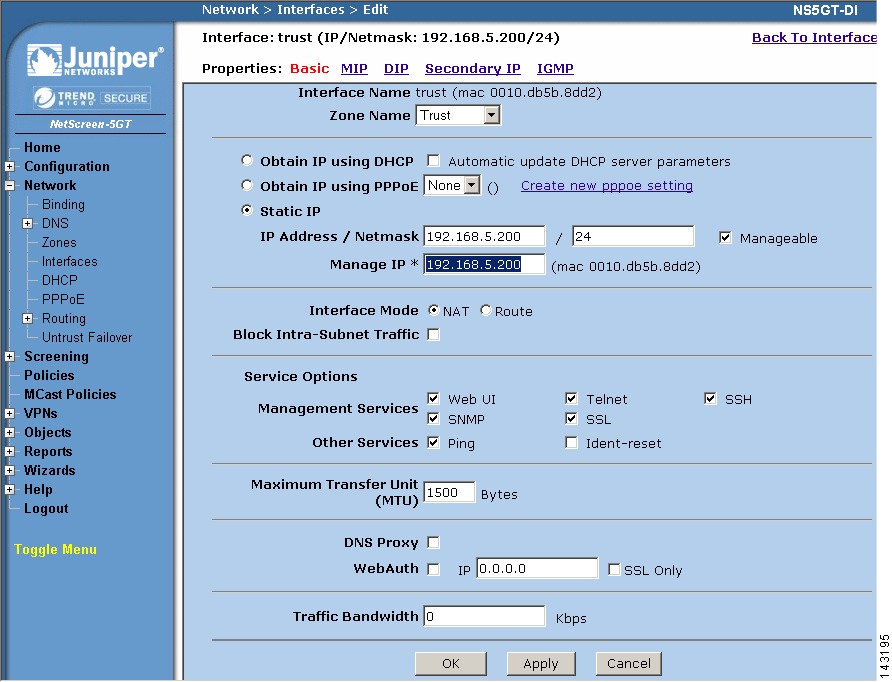
Task: Check the SSL Only box
Action: click(614, 569)
